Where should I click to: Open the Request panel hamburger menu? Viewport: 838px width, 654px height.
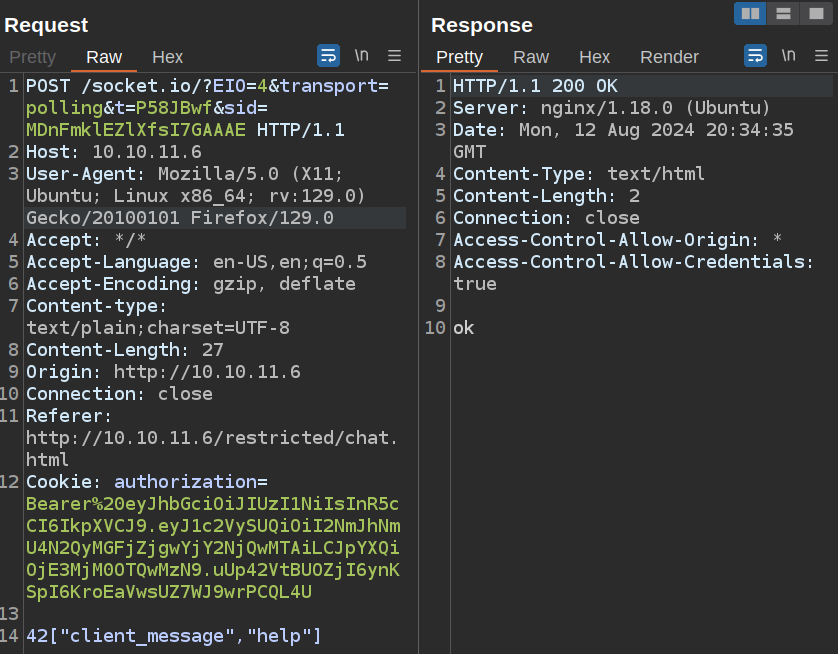tap(394, 56)
